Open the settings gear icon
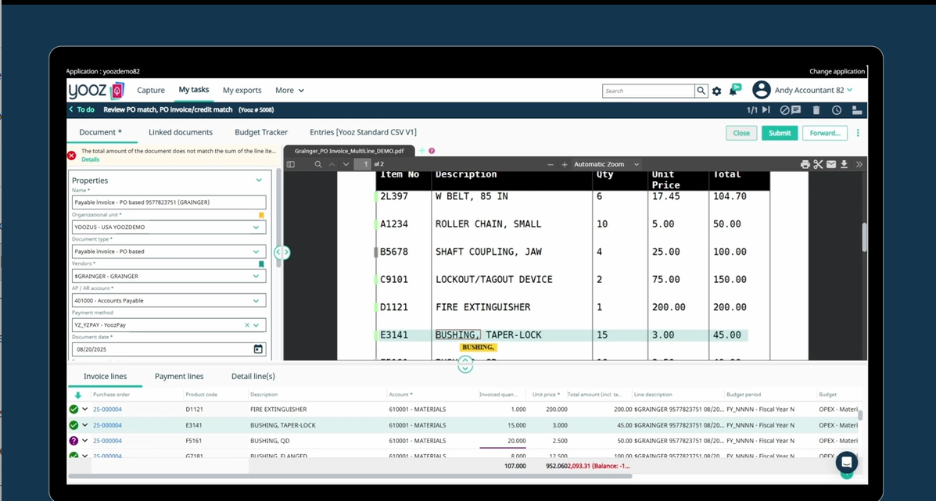Screen dimensions: 936x501 pos(717,91)
